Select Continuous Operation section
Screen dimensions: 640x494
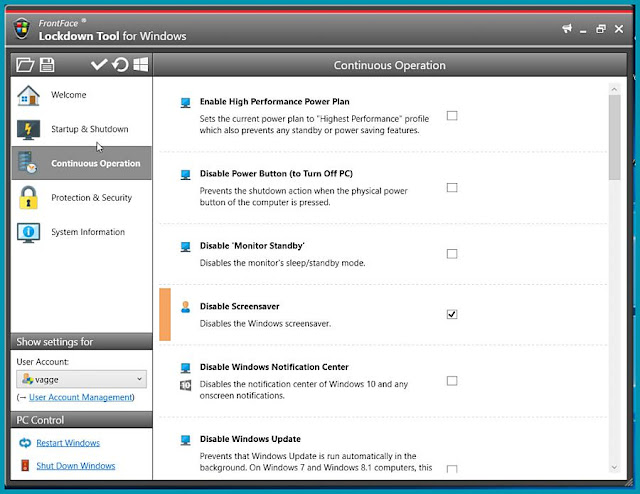81,163
